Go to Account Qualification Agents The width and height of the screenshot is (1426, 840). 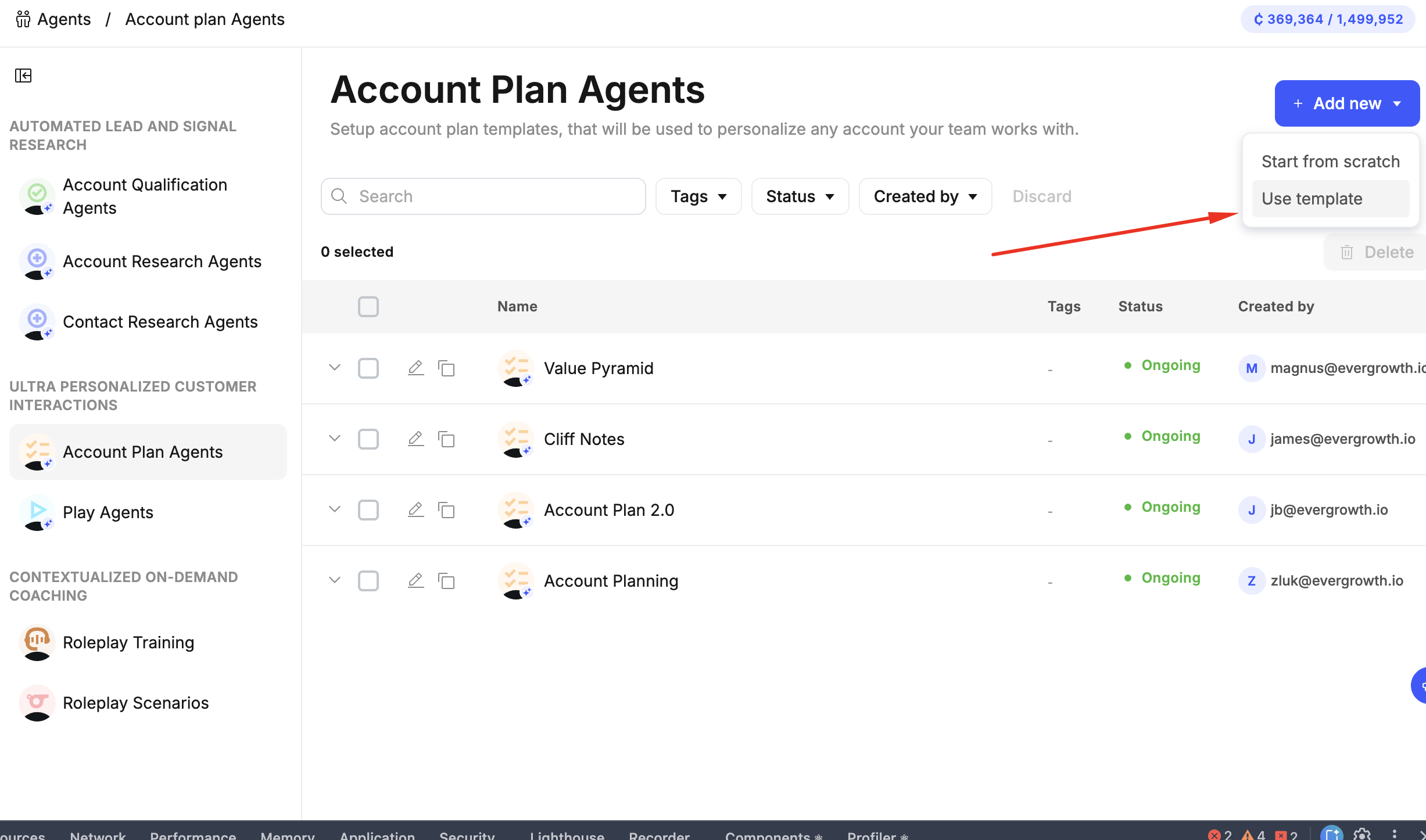coord(145,196)
